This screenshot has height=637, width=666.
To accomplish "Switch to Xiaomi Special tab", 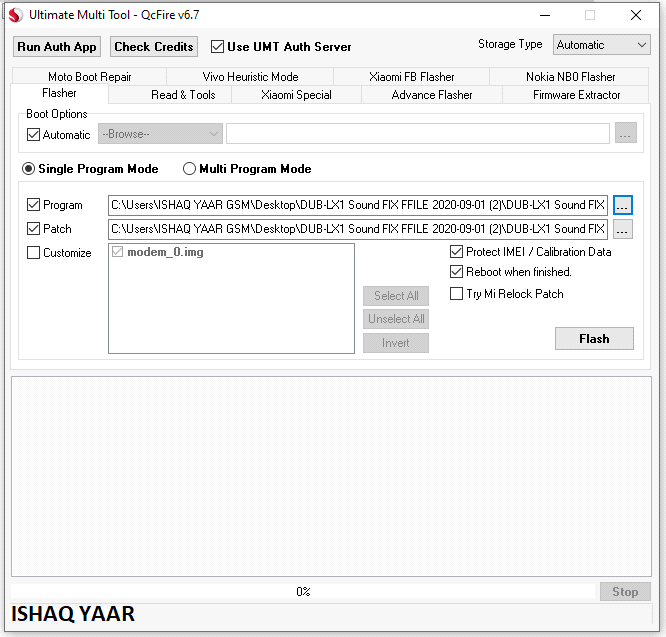I will pyautogui.click(x=296, y=95).
